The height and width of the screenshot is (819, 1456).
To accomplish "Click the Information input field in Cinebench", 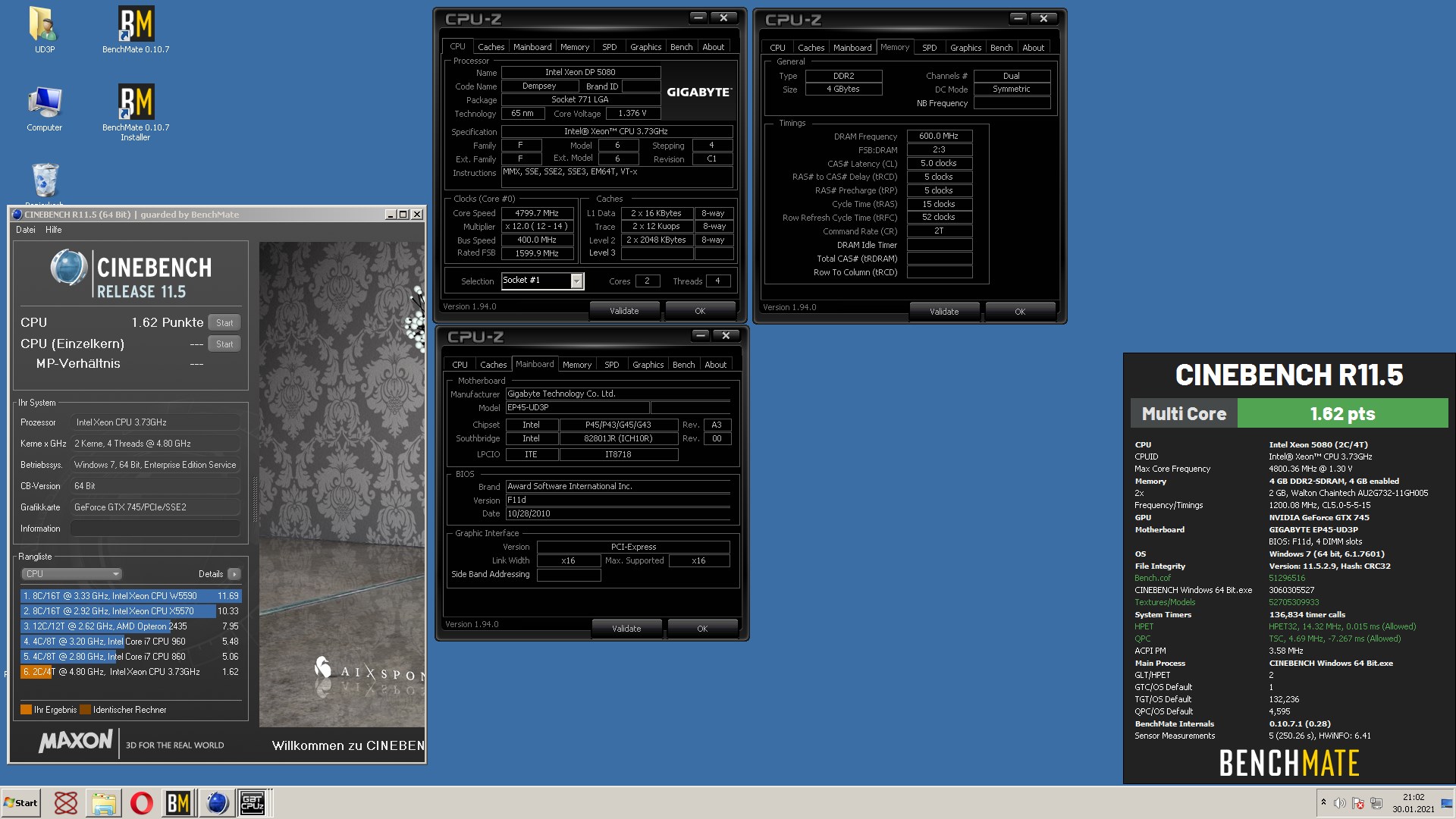I will click(155, 529).
